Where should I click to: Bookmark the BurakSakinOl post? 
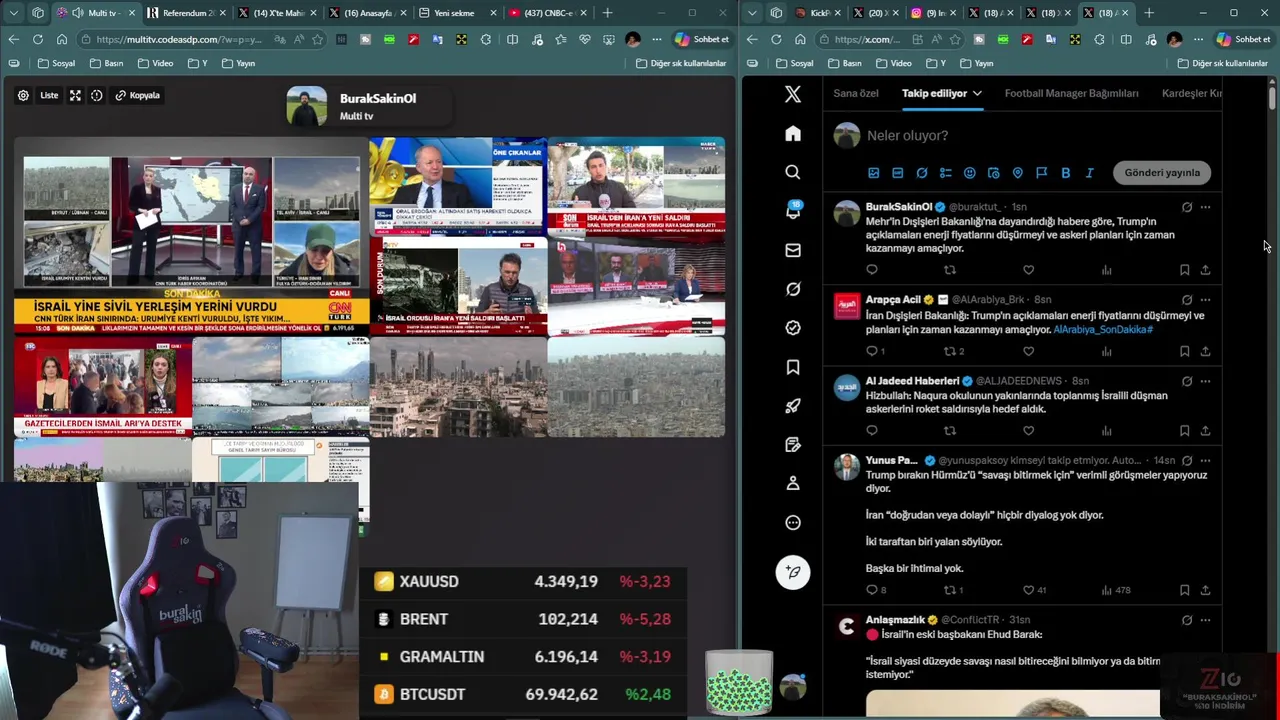(1184, 270)
